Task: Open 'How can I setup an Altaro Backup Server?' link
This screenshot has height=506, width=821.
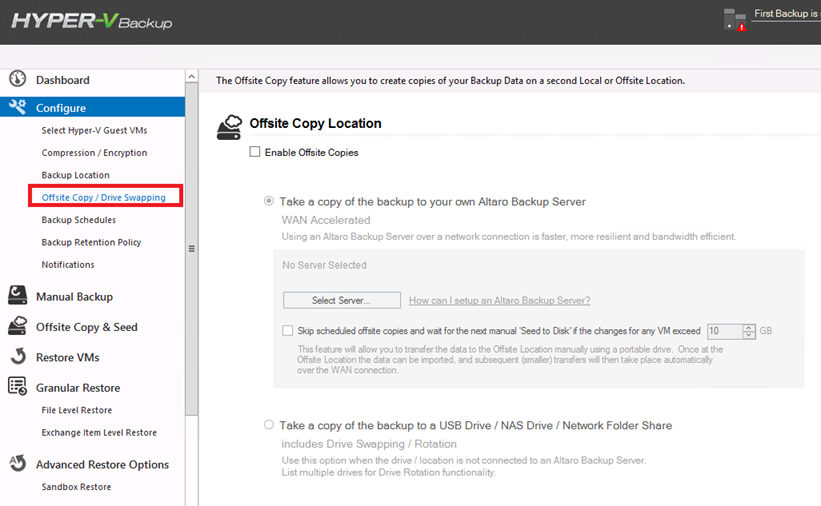Action: (500, 300)
